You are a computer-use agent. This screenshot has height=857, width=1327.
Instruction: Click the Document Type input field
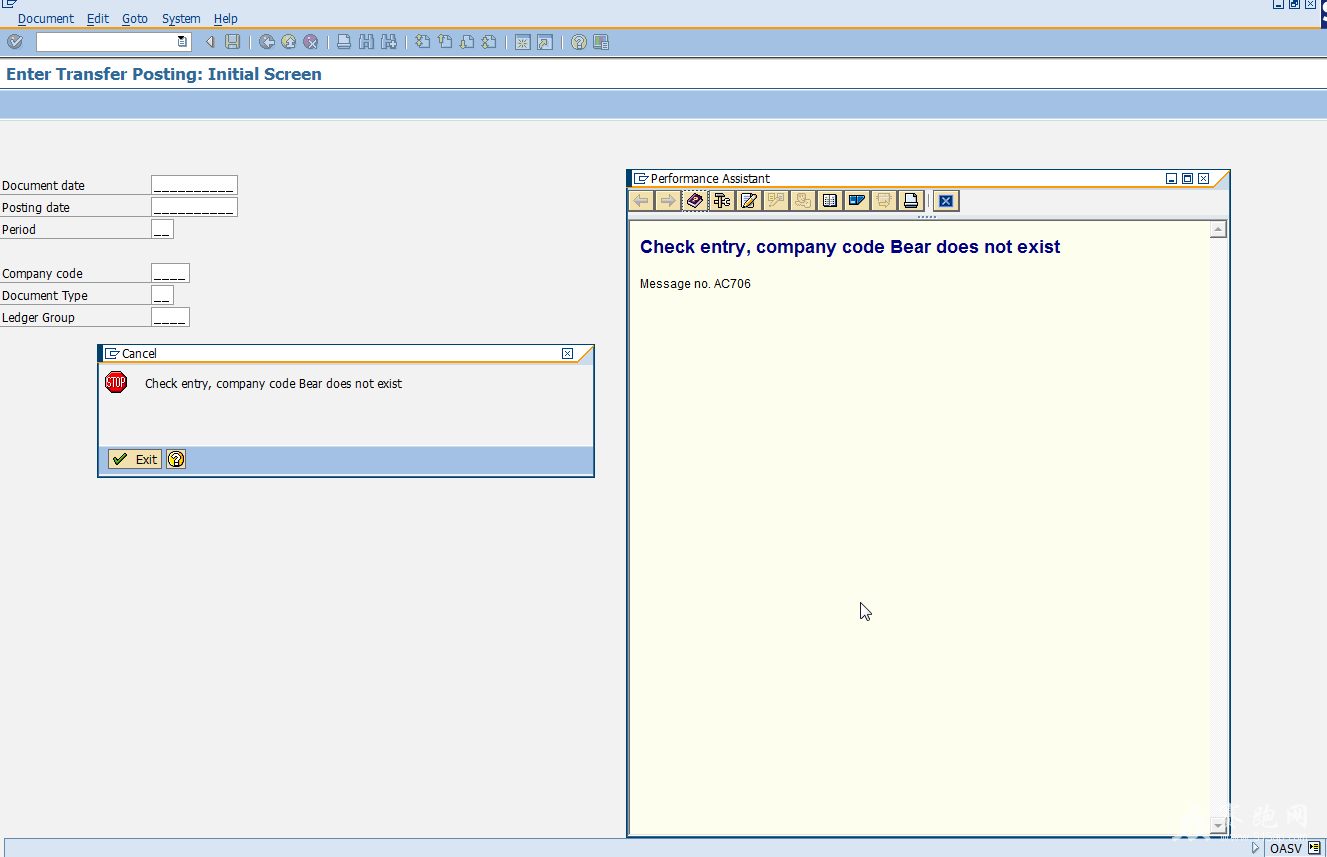(162, 295)
